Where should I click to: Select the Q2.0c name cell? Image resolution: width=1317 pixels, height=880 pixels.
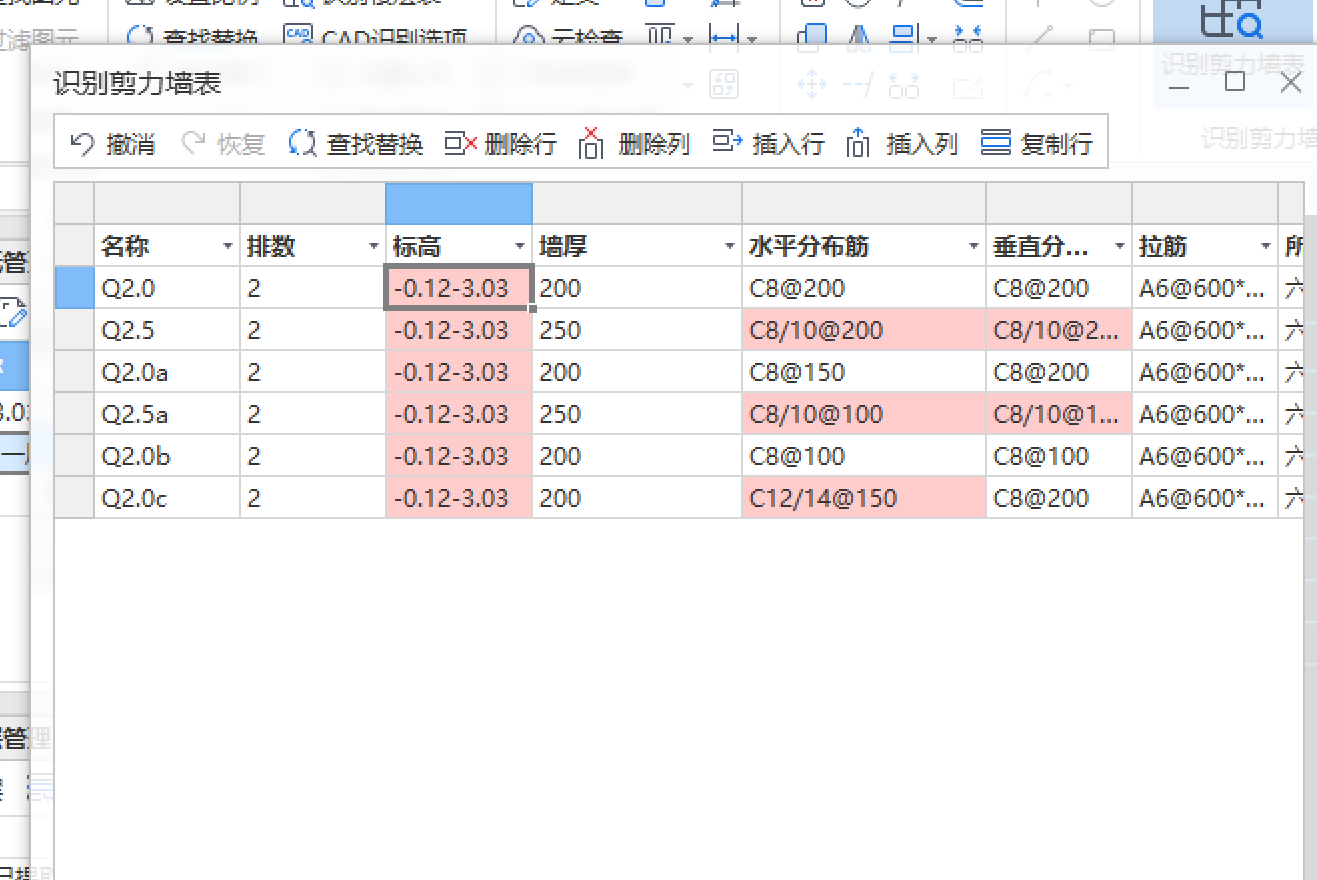pos(167,498)
